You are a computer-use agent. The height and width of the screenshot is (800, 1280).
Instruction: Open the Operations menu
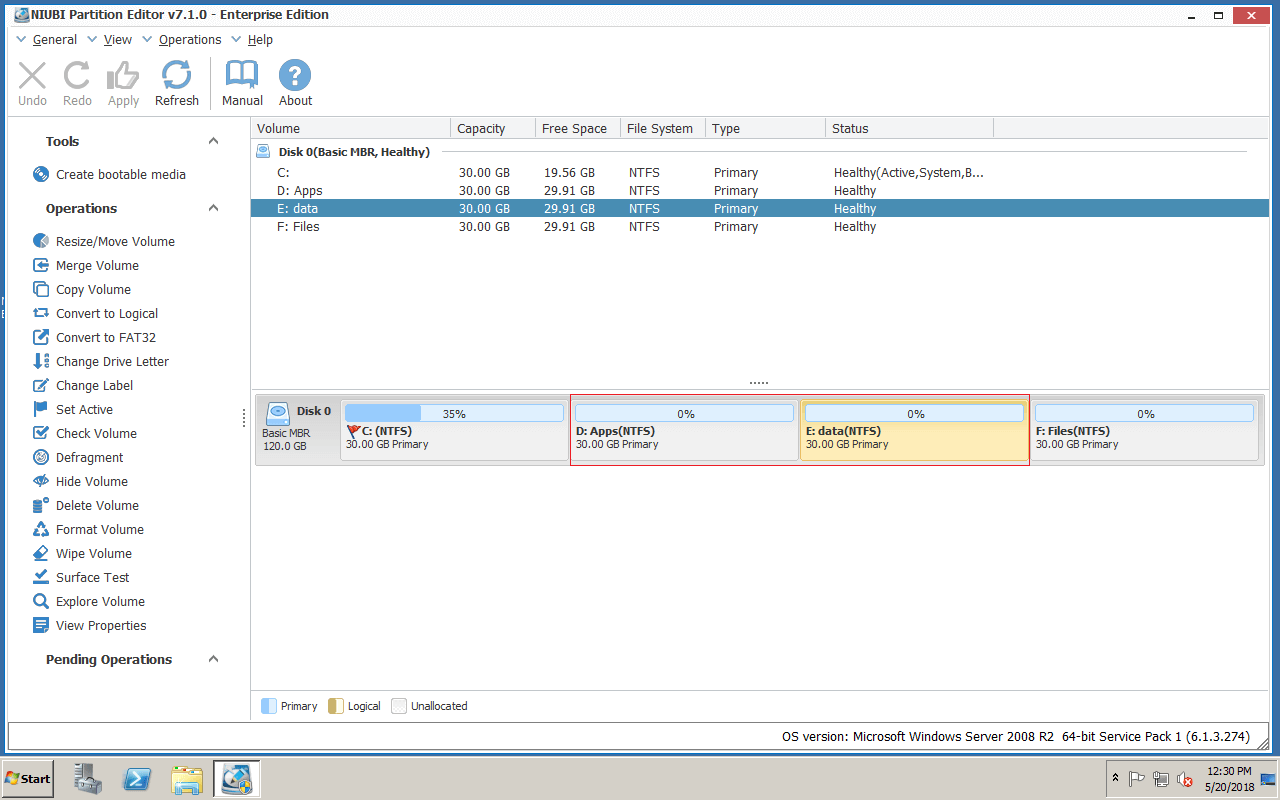[x=189, y=39]
